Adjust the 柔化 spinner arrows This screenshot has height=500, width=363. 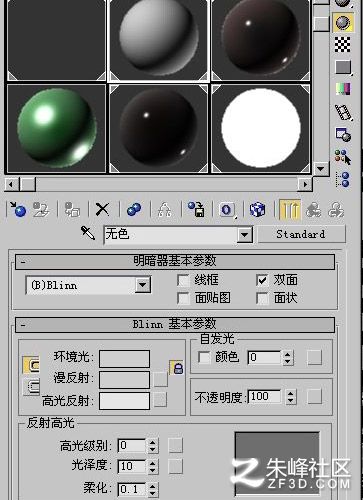tap(152, 489)
